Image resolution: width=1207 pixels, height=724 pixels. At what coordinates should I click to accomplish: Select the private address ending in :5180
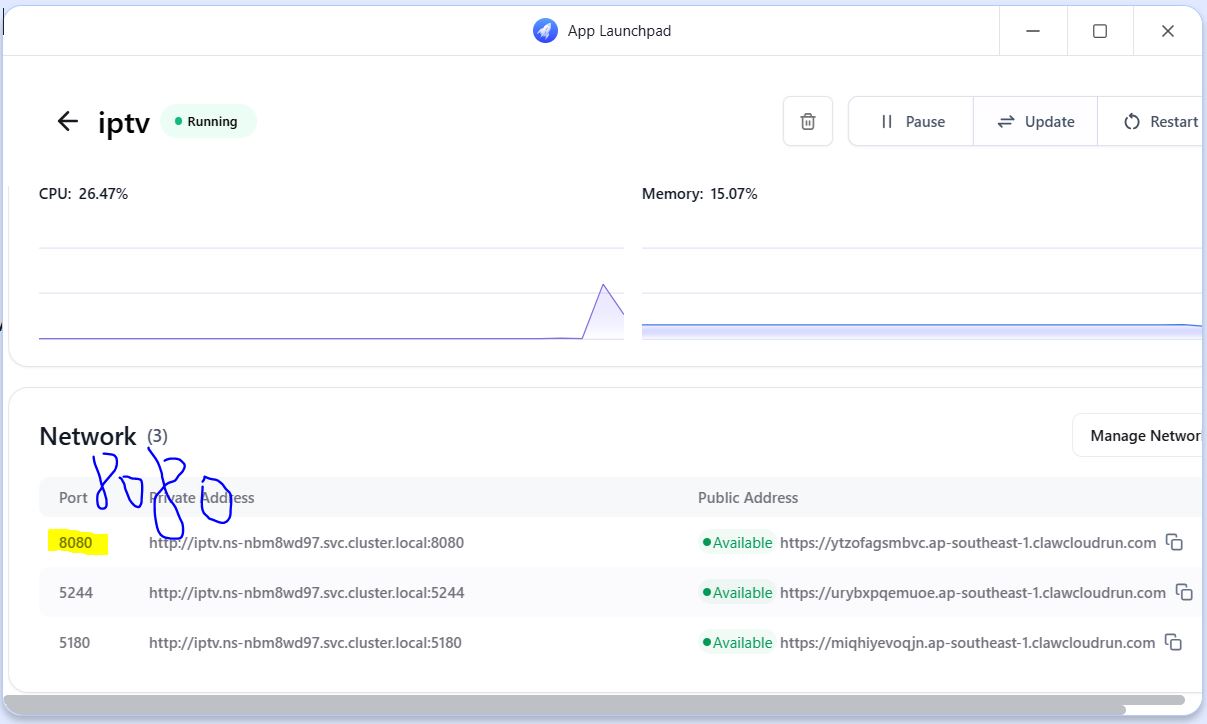305,643
